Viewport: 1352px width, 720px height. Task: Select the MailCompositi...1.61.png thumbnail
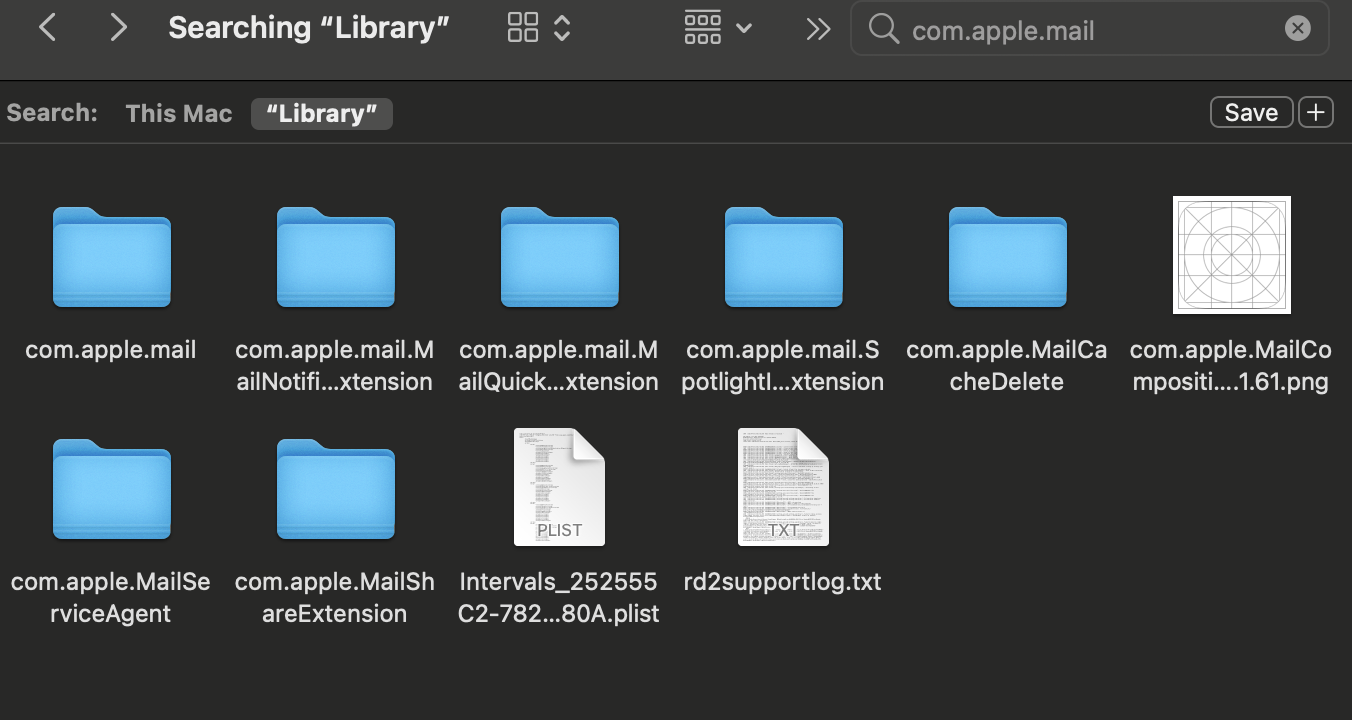coord(1232,255)
